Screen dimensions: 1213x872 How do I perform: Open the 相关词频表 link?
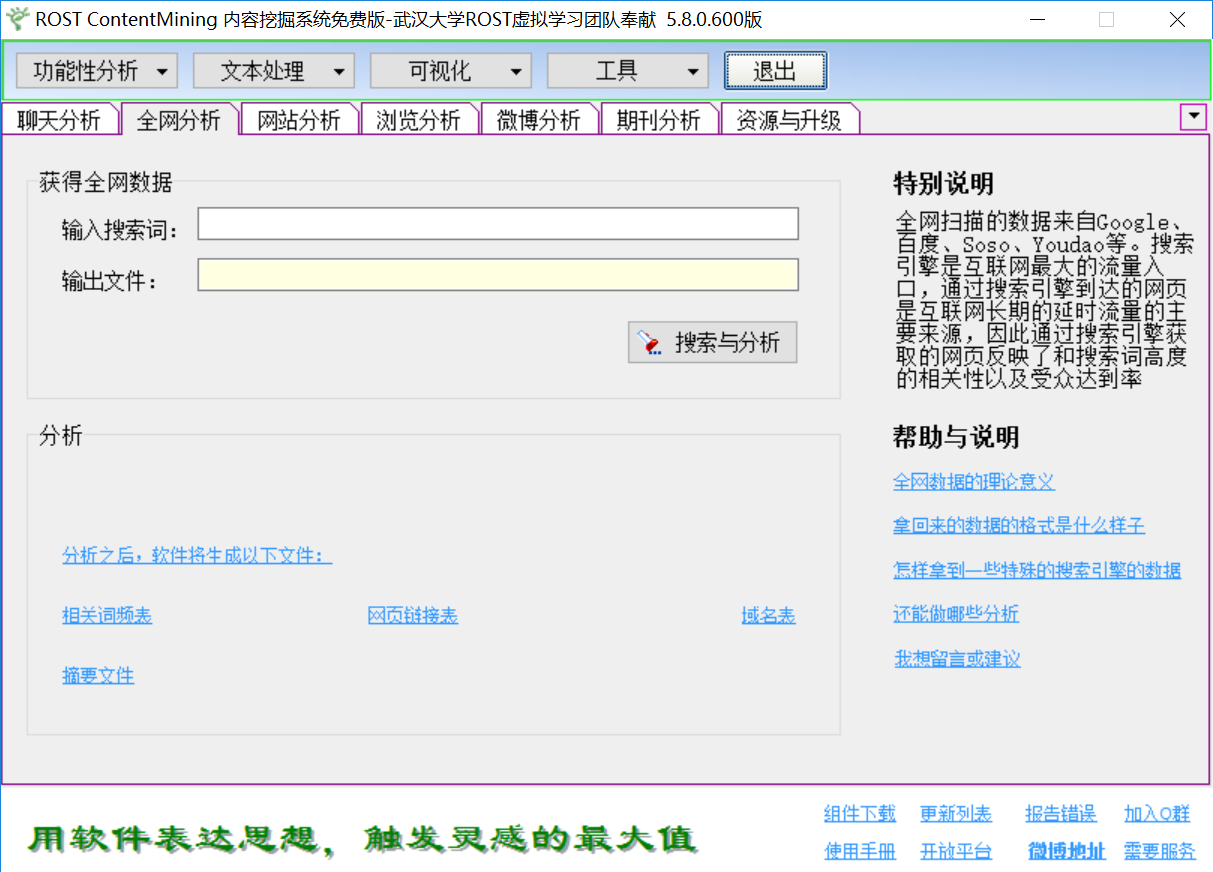(107, 616)
